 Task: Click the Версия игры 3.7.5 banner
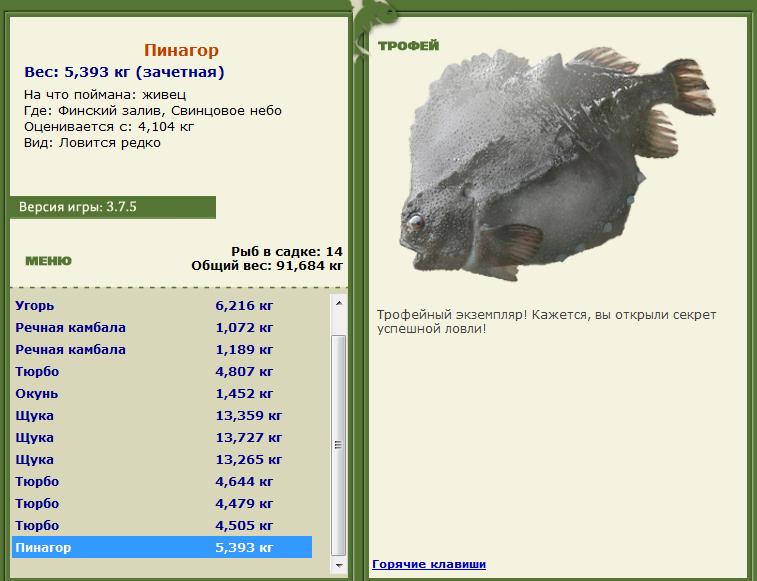[x=112, y=207]
